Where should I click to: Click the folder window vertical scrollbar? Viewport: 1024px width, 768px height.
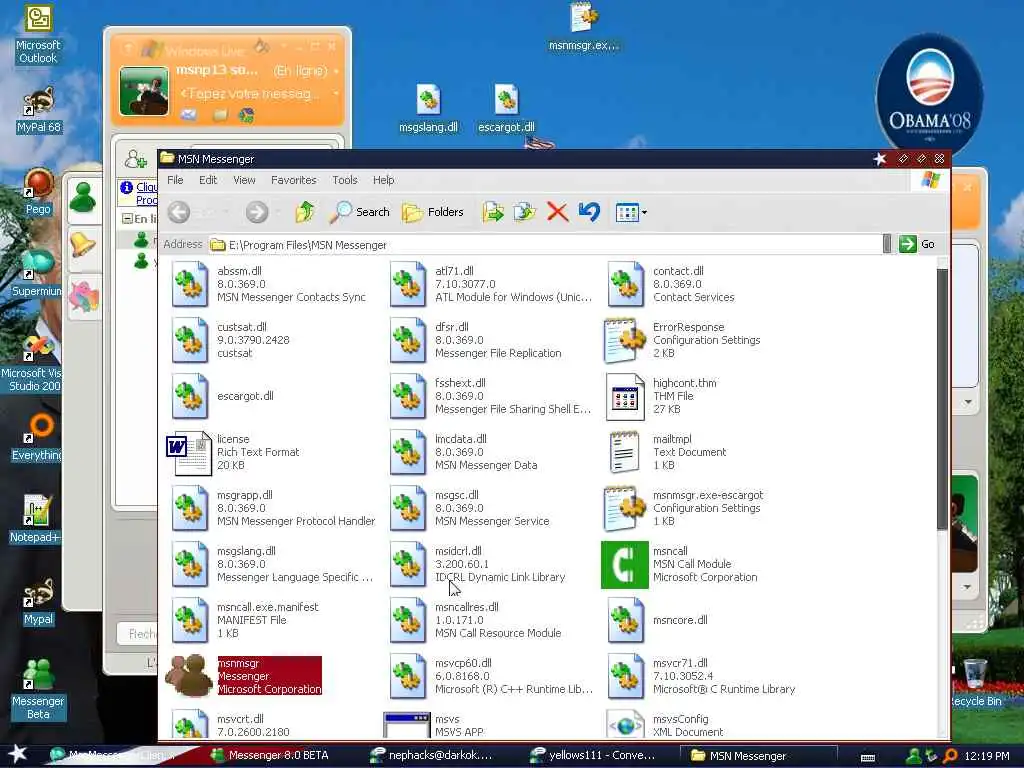(942, 398)
